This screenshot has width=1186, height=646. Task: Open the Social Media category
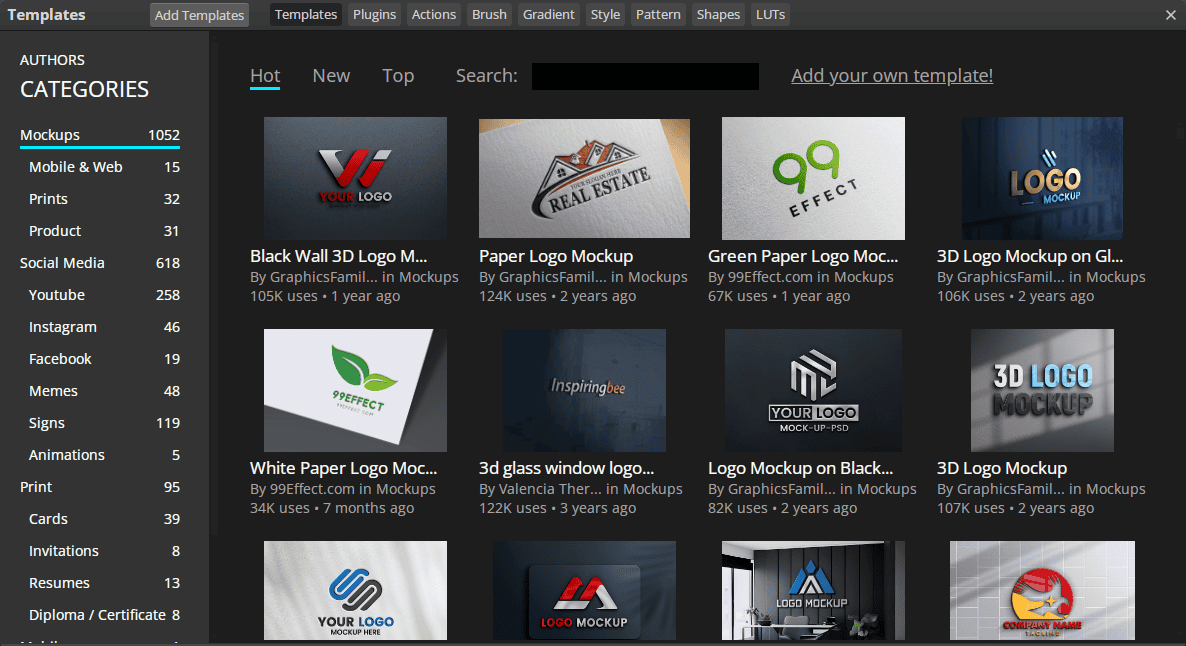[100, 263]
